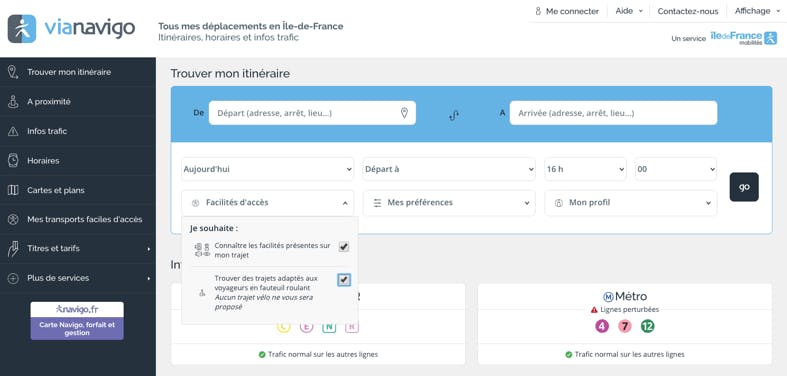The width and height of the screenshot is (787, 376).
Task: Open the Mon profil dropdown
Action: (x=631, y=203)
